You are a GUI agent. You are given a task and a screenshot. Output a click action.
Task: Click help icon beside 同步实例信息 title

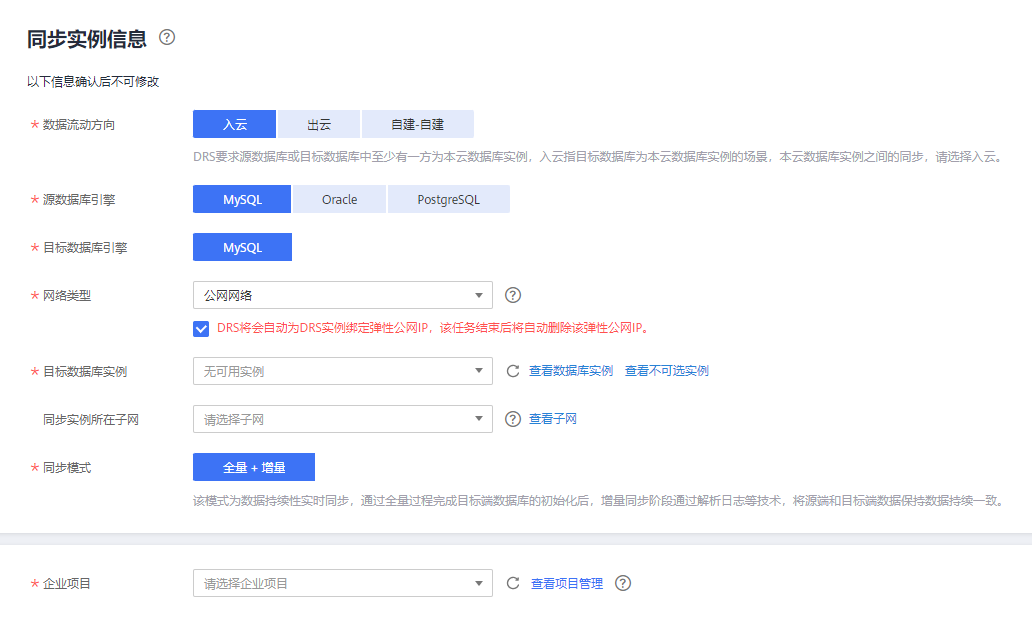pos(167,38)
